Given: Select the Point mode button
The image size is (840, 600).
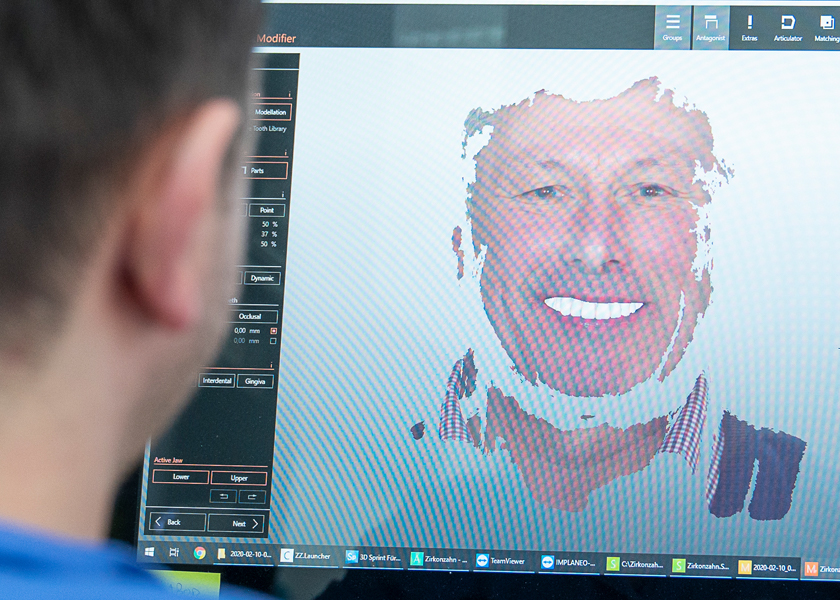Looking at the screenshot, I should pyautogui.click(x=266, y=210).
